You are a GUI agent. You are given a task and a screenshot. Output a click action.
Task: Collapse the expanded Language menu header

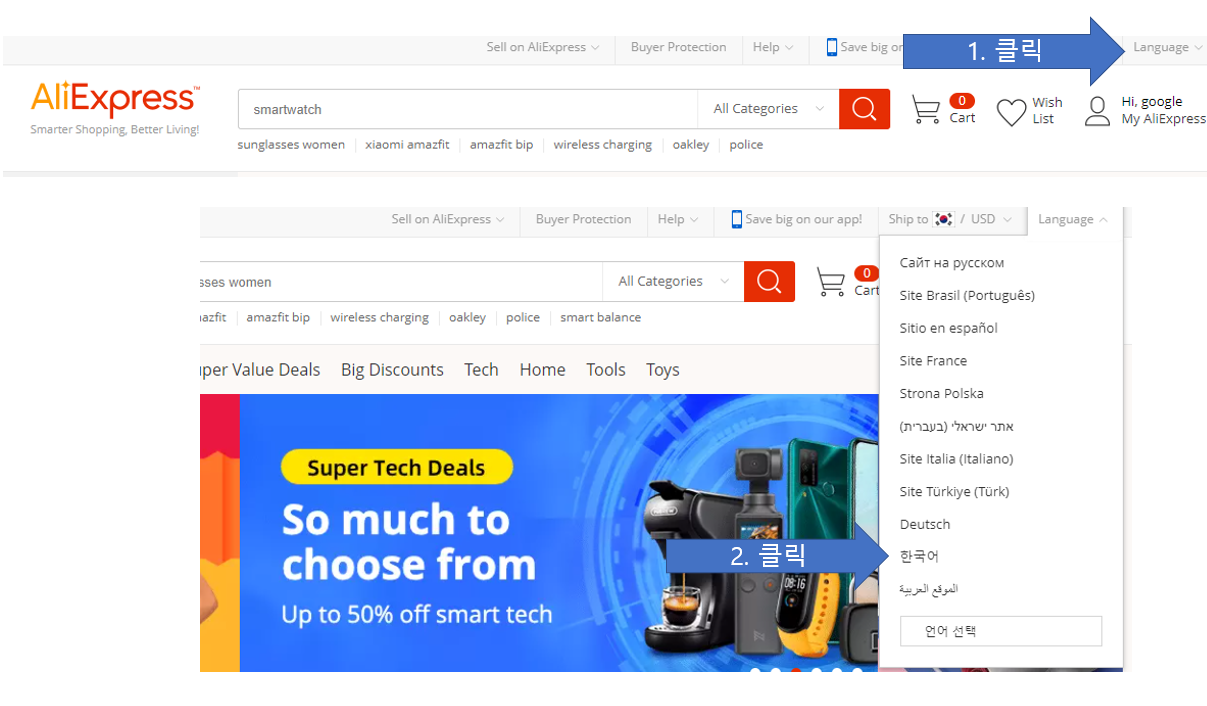pyautogui.click(x=1072, y=219)
